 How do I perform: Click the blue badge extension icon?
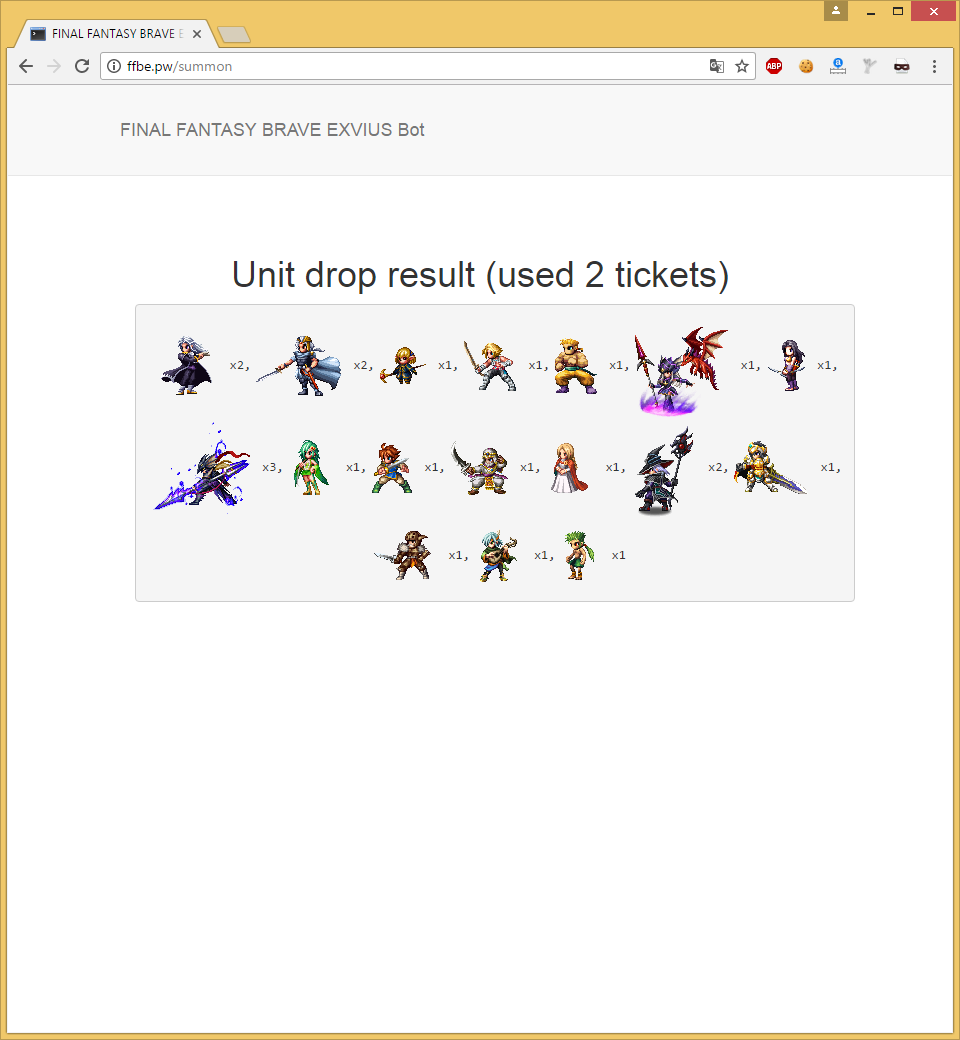pyautogui.click(x=838, y=66)
